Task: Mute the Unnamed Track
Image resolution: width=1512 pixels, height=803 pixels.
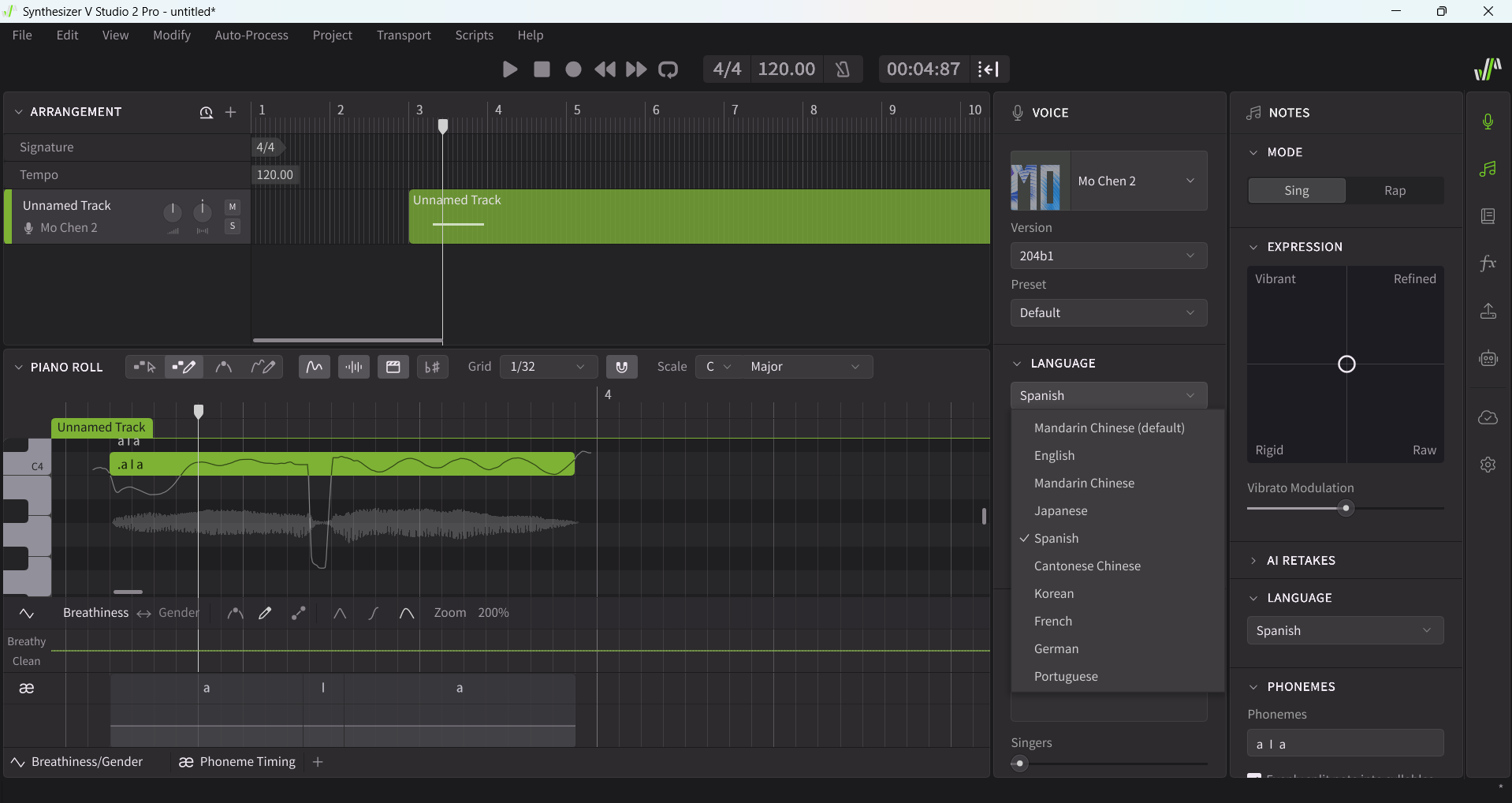Action: click(233, 207)
